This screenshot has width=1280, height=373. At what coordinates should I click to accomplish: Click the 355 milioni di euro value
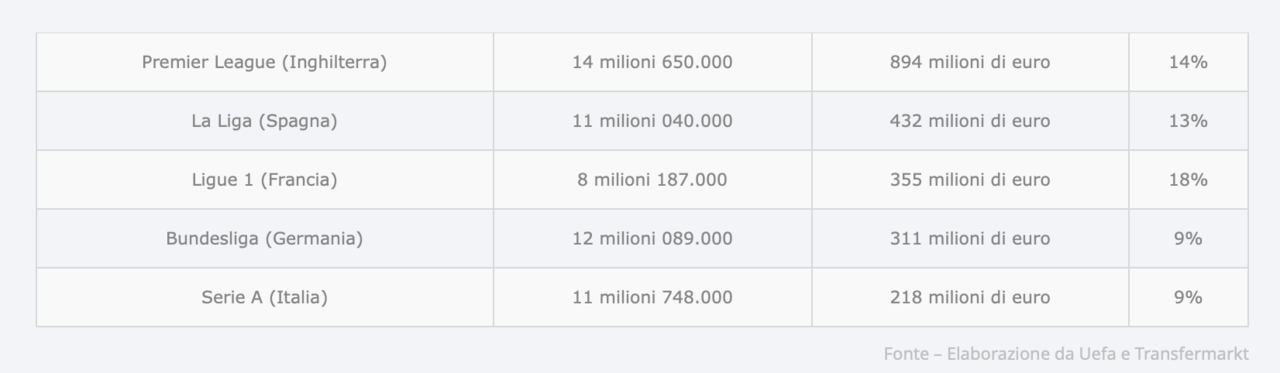point(970,180)
